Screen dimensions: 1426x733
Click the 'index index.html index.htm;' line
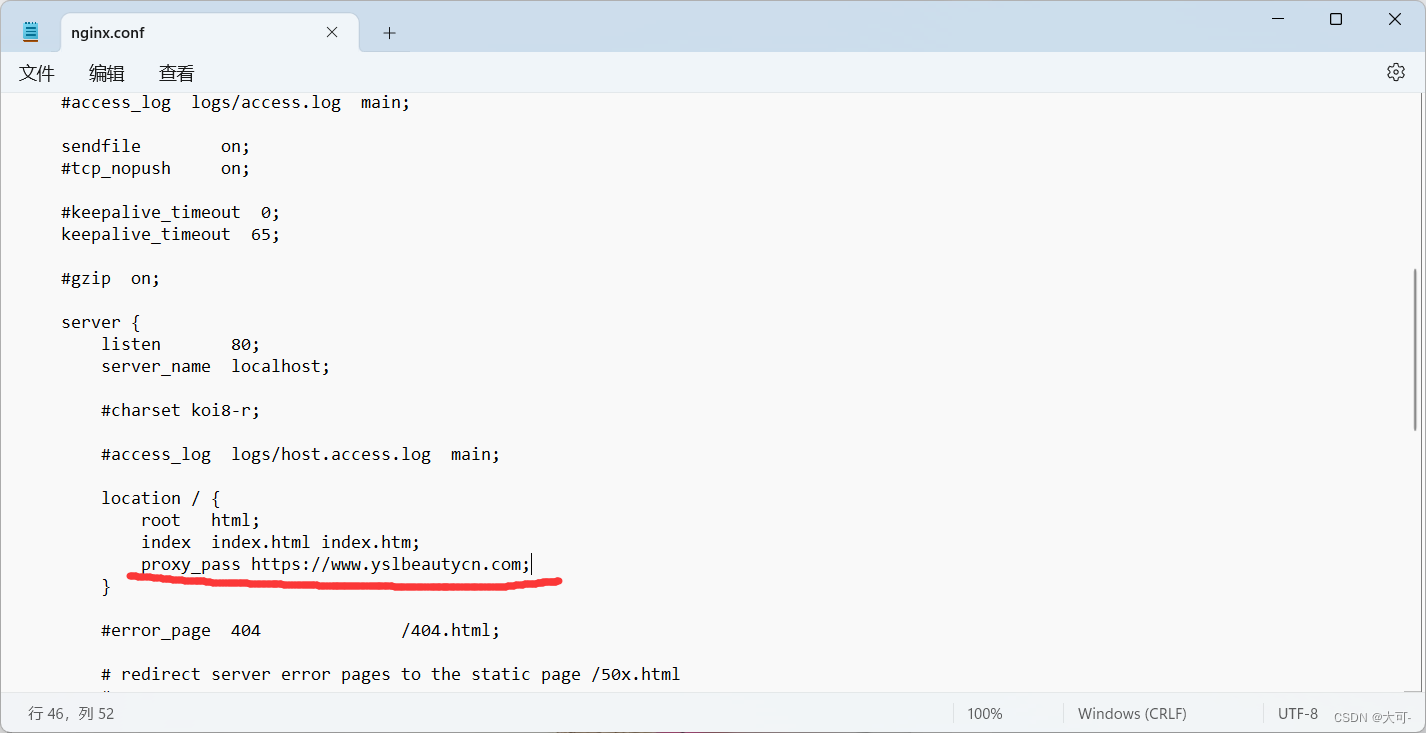[x=281, y=542]
